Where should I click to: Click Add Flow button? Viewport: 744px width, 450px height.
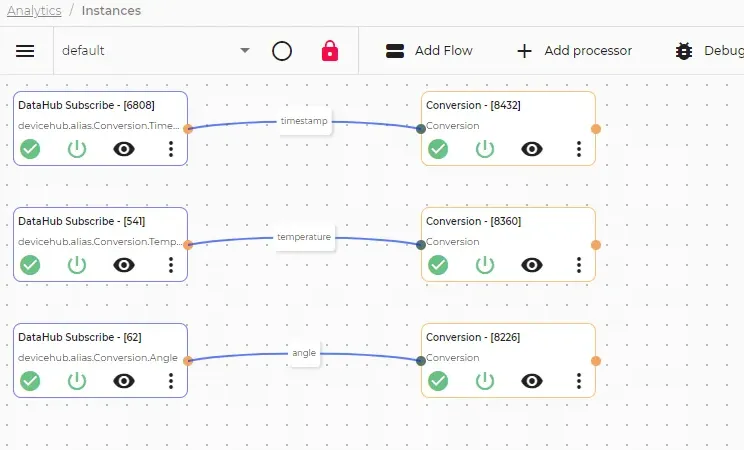[x=429, y=51]
